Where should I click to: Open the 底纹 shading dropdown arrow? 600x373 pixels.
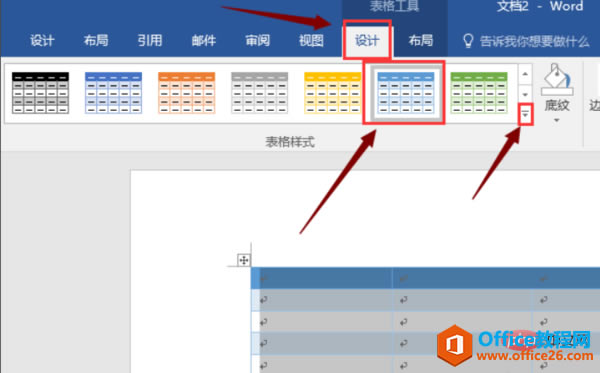(557, 120)
